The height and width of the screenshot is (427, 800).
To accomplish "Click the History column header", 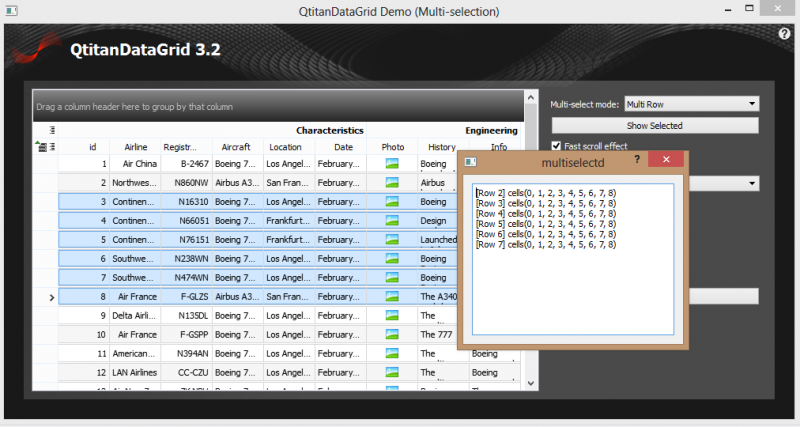I will coord(442,147).
